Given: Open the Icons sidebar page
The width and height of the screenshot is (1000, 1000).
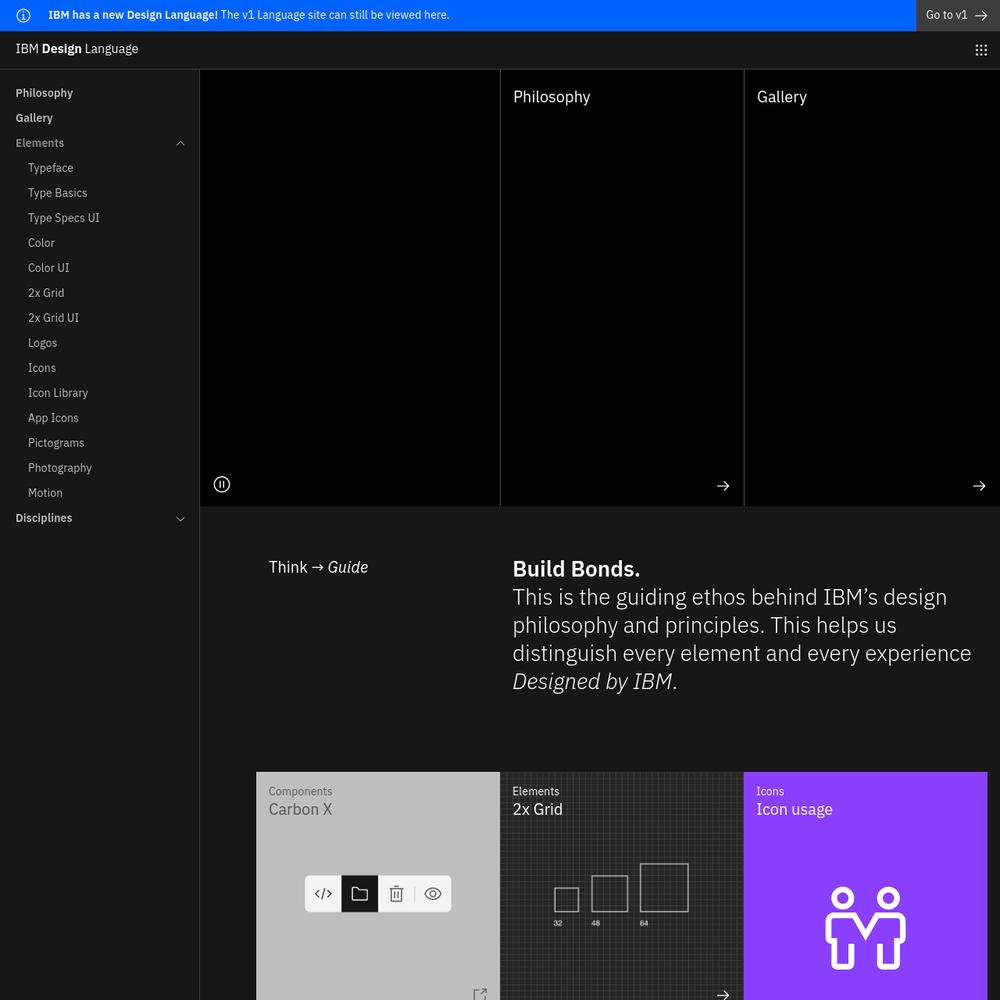Looking at the screenshot, I should click(x=41, y=368).
